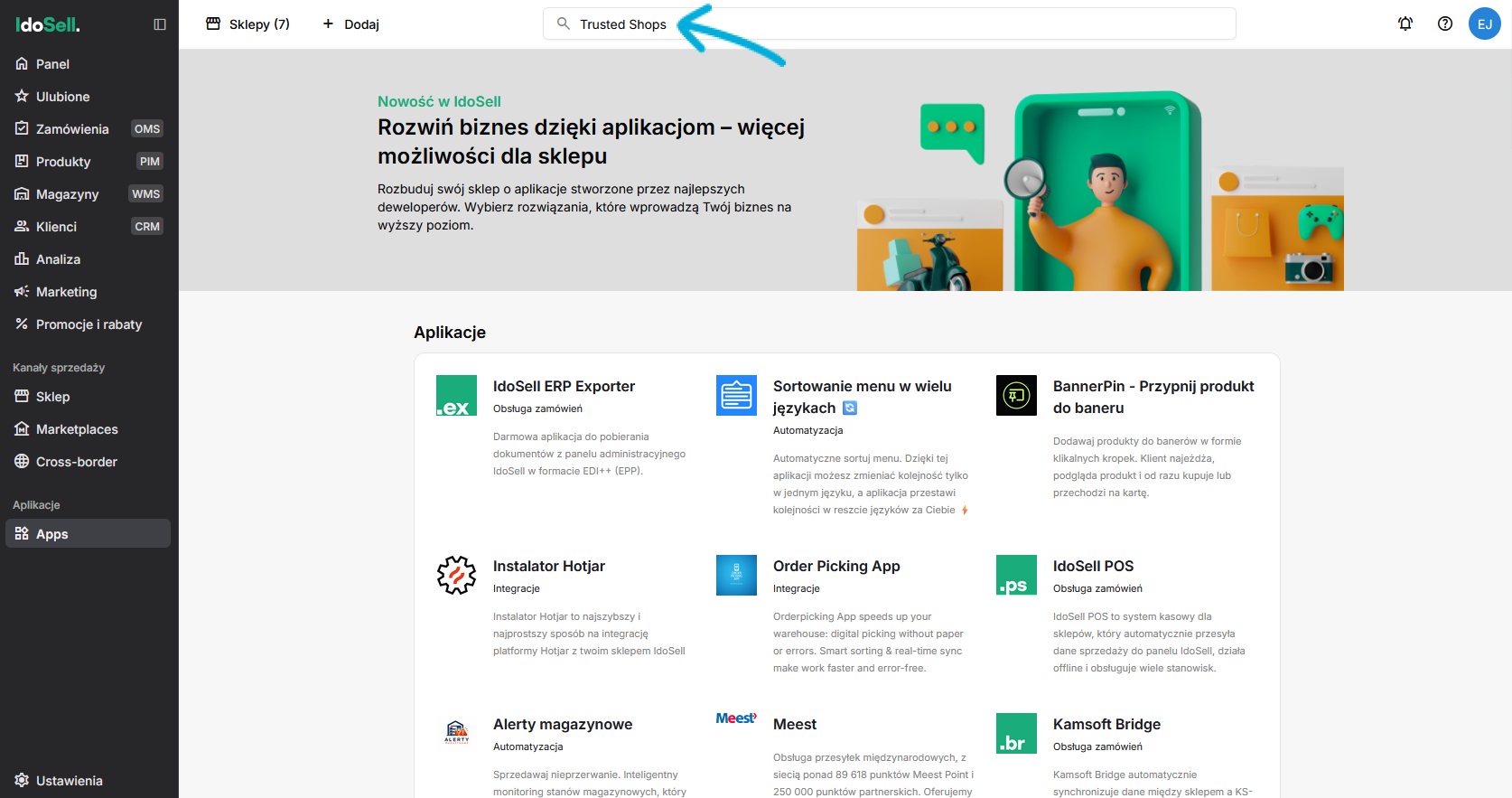Open BannerPin - Przypnij produkt do baneru title

tap(1153, 398)
